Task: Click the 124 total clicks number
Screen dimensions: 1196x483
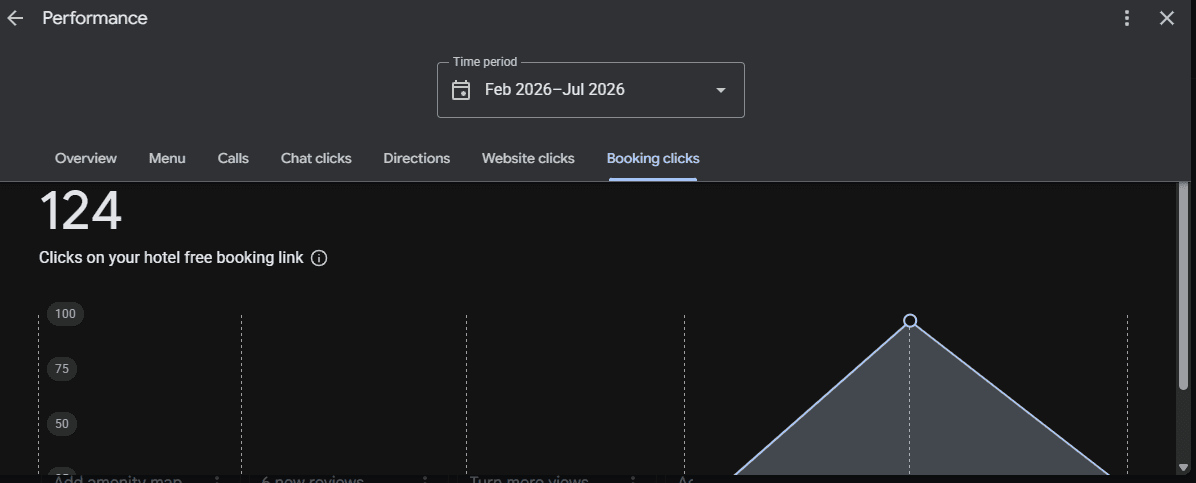Action: click(80, 211)
